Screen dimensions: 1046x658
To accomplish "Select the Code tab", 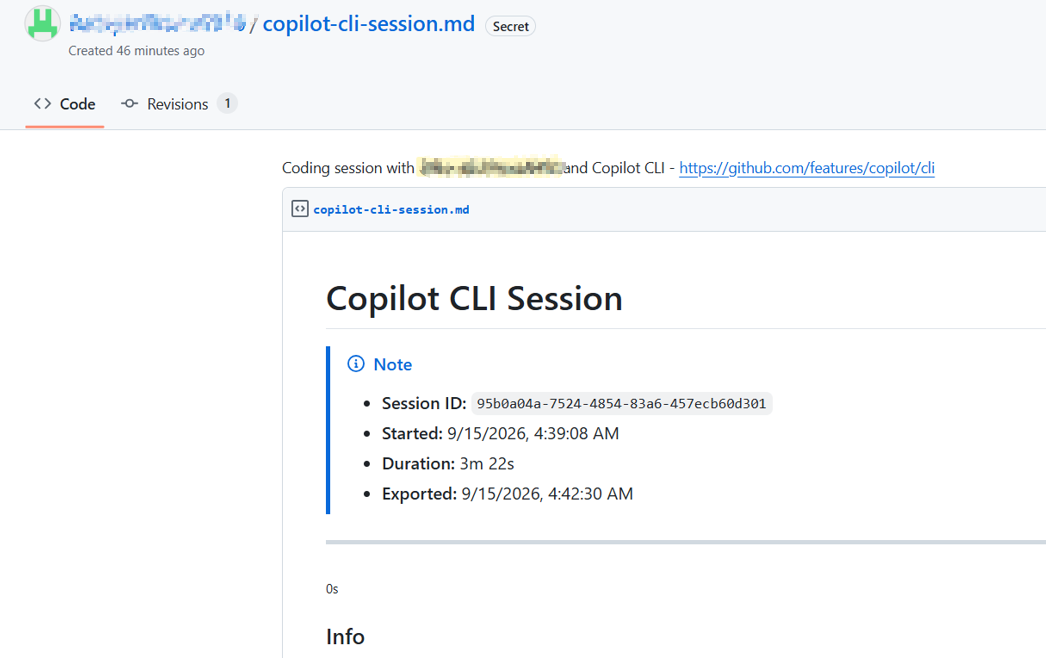I will [x=65, y=104].
